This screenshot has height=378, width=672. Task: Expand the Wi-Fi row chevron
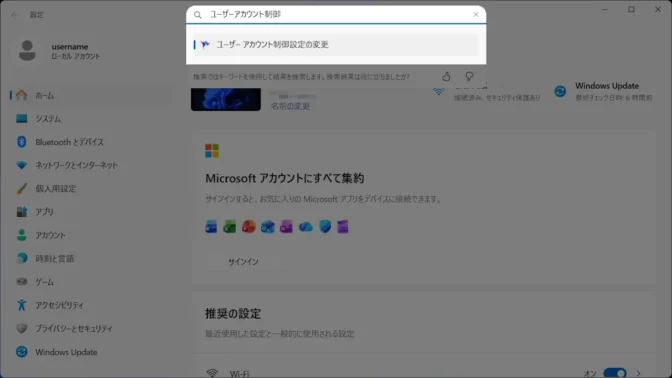coord(639,373)
